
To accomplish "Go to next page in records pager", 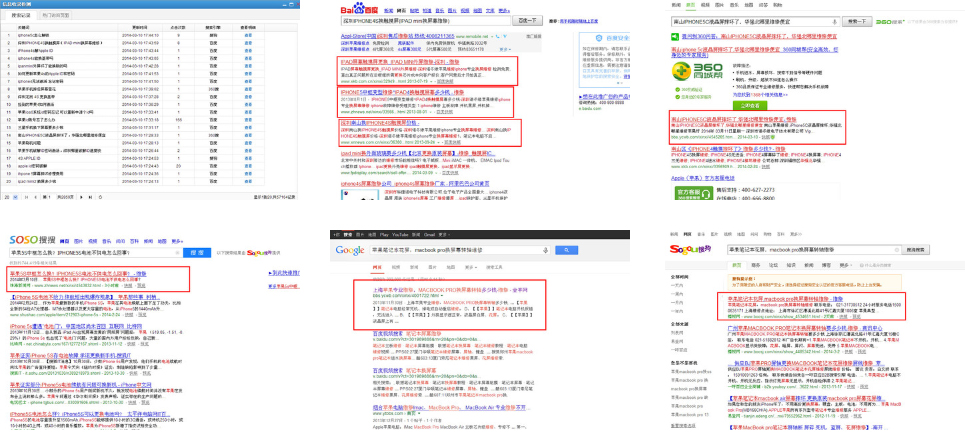I will 81,197.
